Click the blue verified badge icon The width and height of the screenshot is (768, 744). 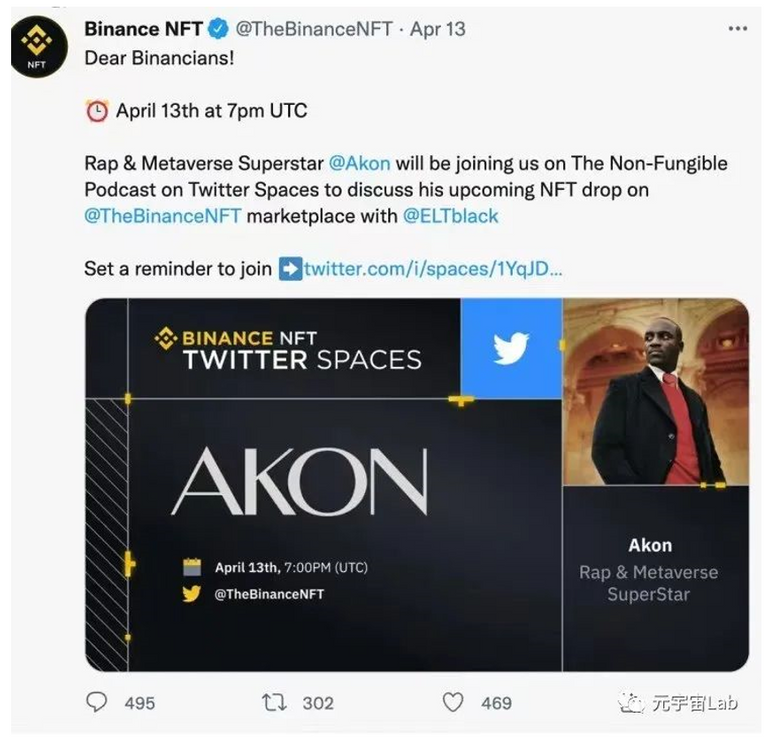tap(218, 29)
